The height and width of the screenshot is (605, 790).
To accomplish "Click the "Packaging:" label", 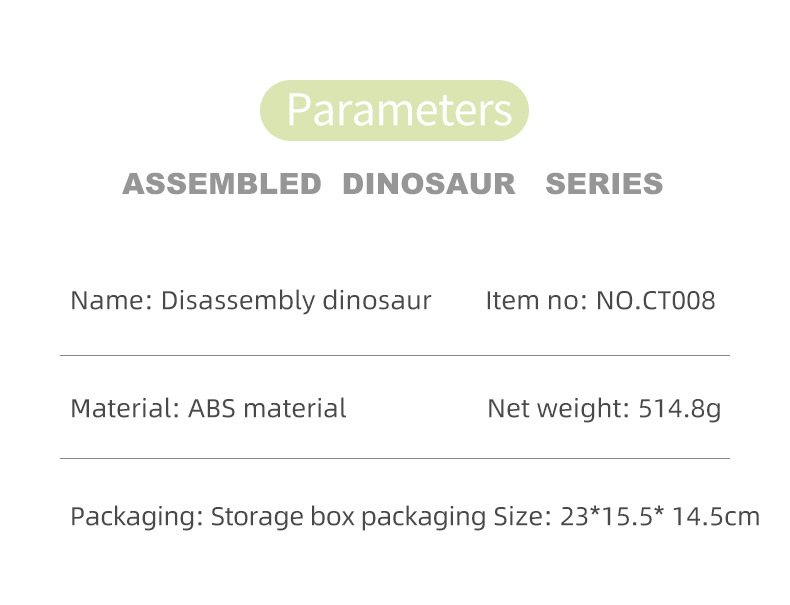I will click(138, 517).
